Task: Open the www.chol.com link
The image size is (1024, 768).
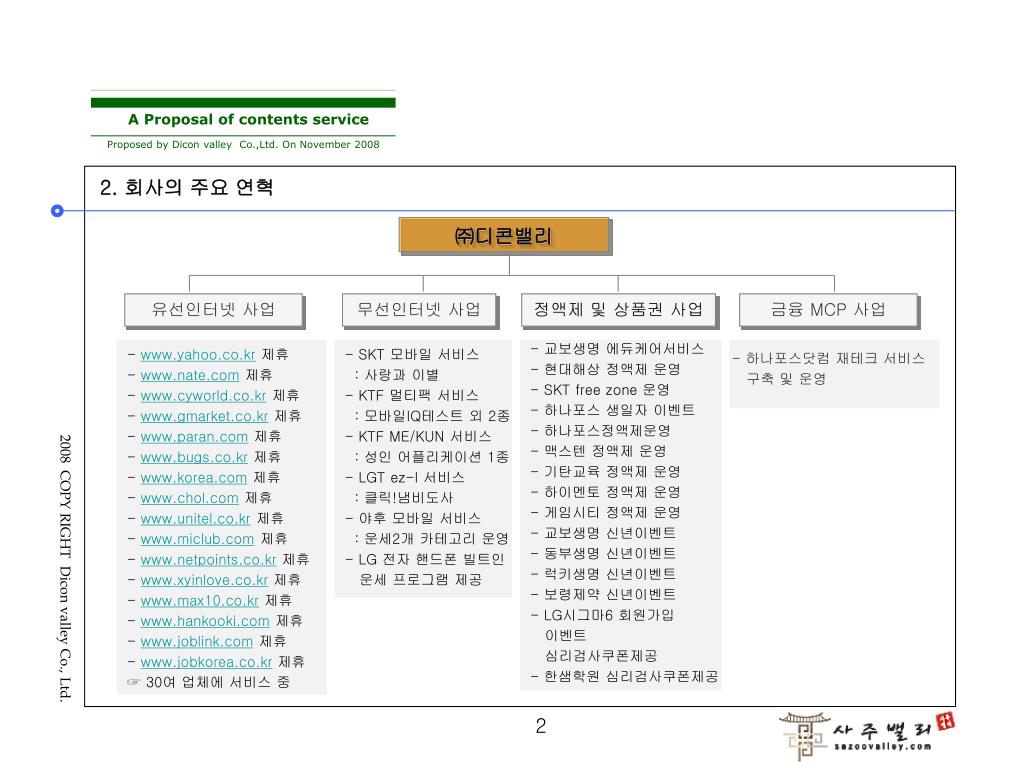Action: [189, 498]
